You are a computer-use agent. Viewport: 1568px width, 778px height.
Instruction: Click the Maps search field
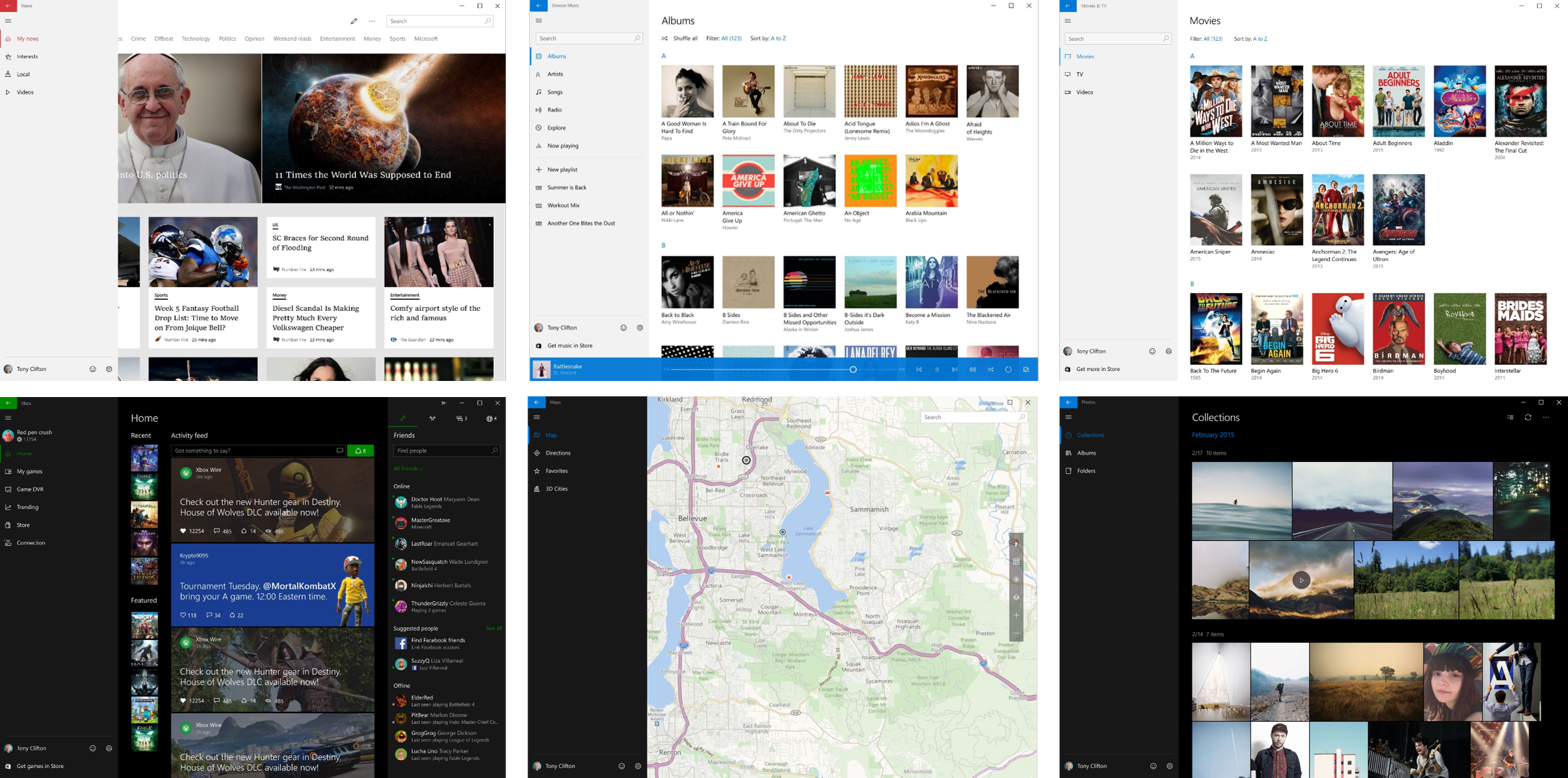(x=974, y=417)
